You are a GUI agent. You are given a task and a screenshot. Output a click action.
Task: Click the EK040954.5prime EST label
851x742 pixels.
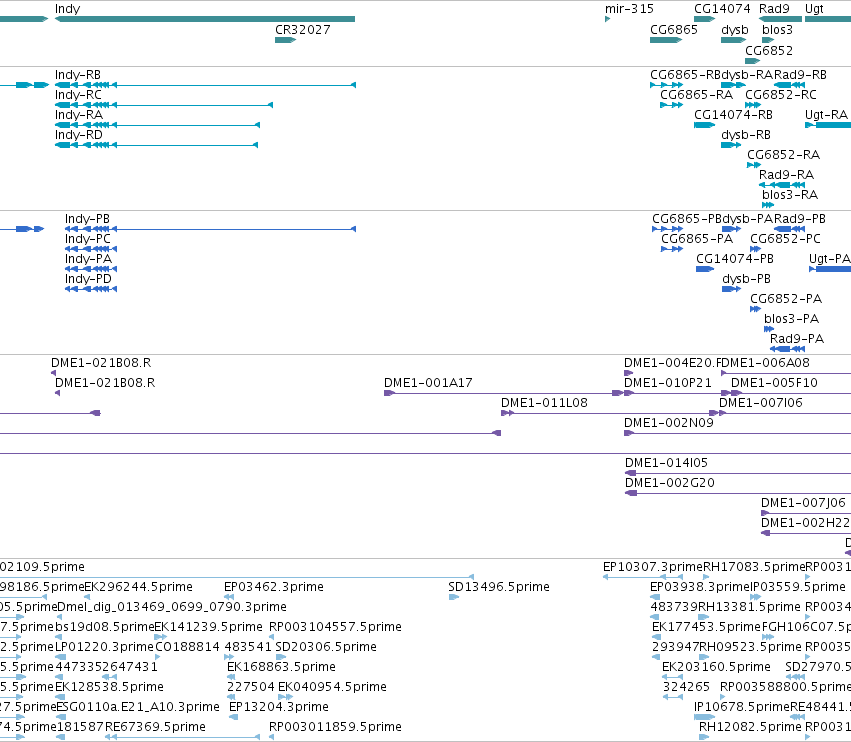pos(332,688)
